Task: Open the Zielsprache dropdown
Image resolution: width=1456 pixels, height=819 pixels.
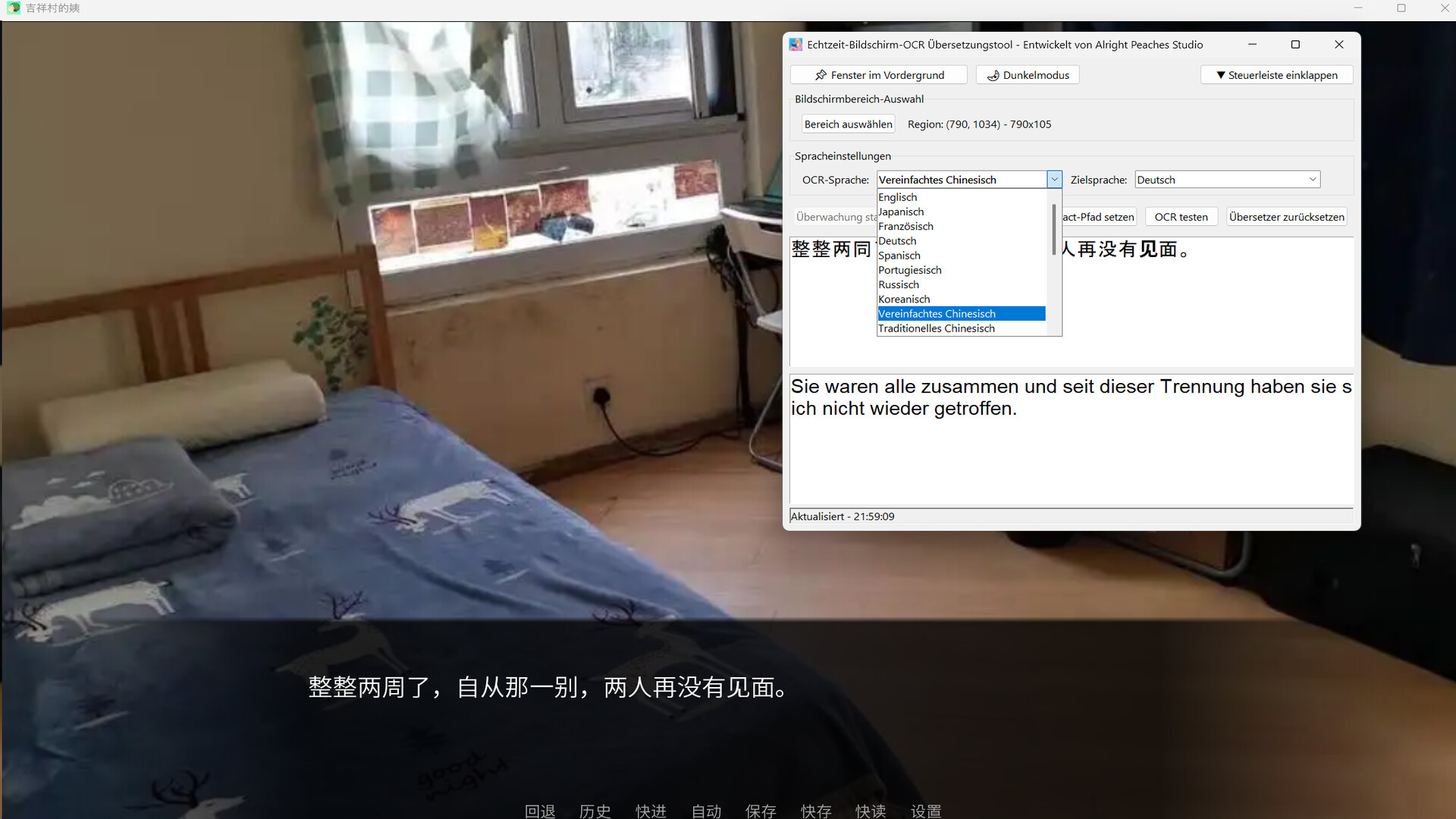Action: coord(1313,179)
